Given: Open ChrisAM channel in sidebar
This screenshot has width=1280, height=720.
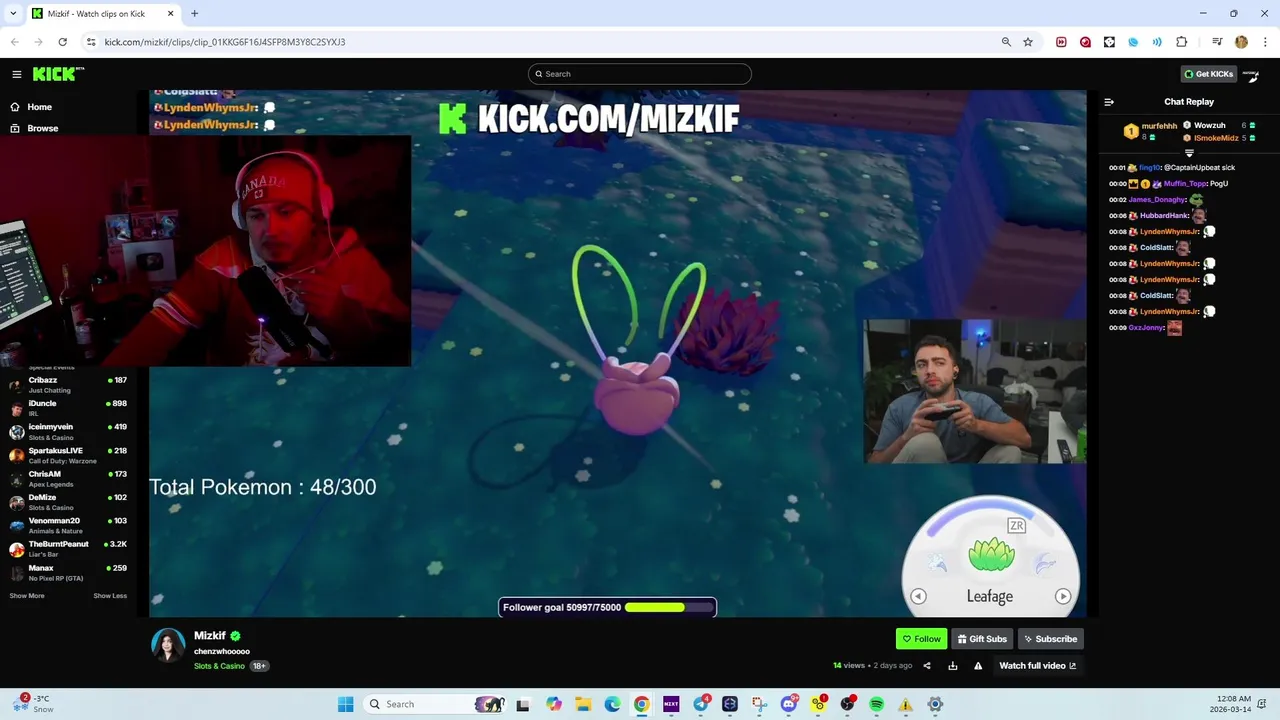Looking at the screenshot, I should 68,478.
